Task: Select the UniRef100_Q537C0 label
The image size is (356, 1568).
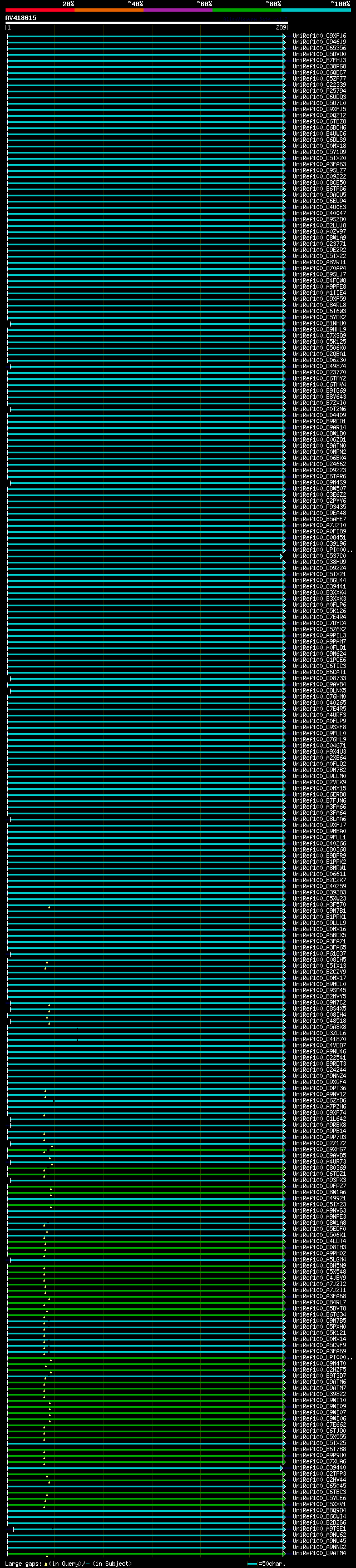Action: (319, 556)
